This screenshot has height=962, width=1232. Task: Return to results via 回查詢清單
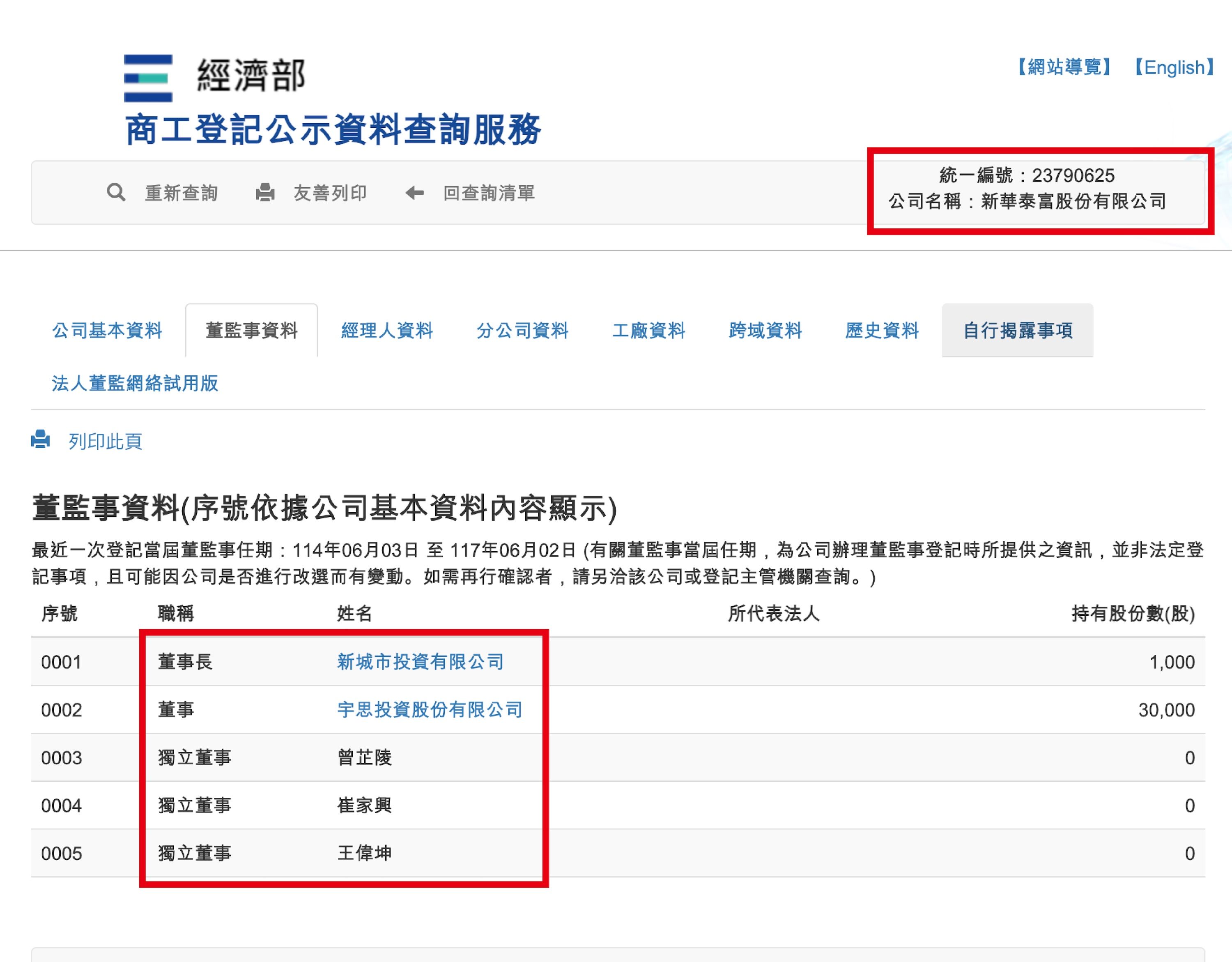[489, 192]
